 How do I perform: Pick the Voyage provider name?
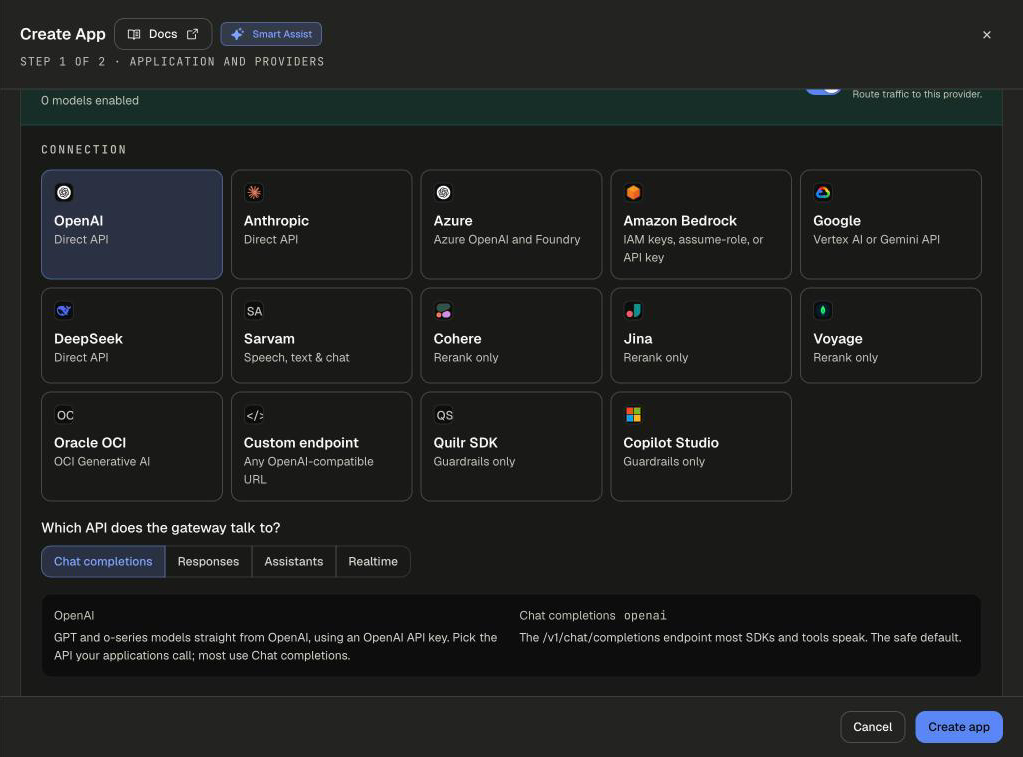pos(838,339)
